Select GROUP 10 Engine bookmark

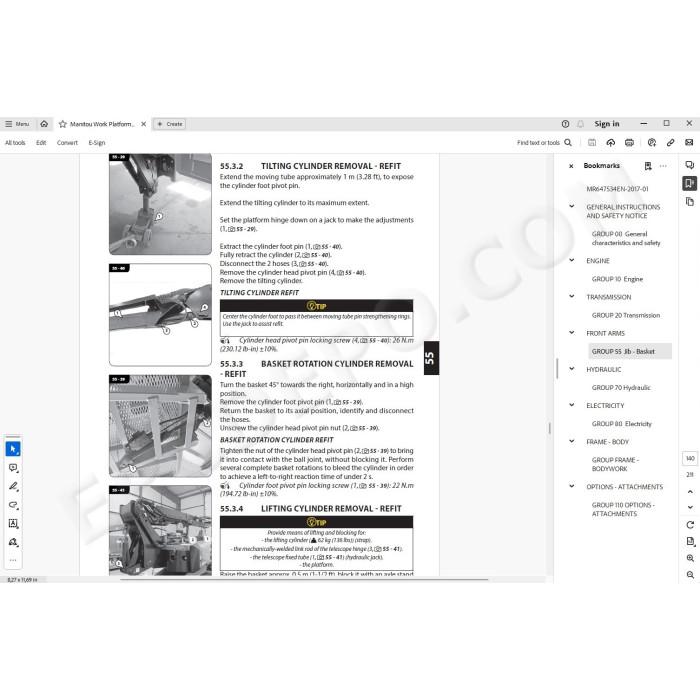coord(617,279)
